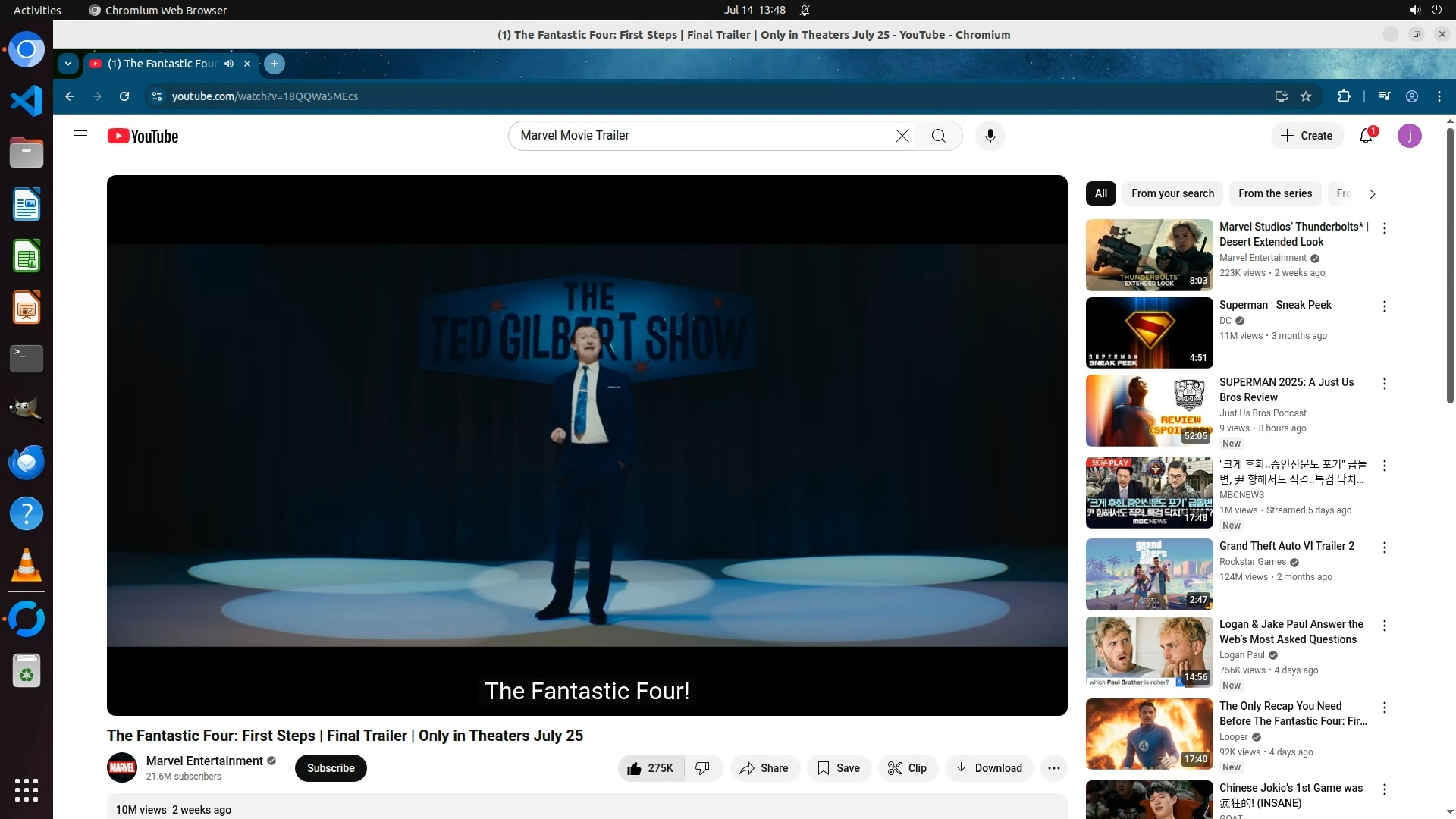Open more actions ellipsis under video
Image resolution: width=1456 pixels, height=819 pixels.
(x=1053, y=768)
